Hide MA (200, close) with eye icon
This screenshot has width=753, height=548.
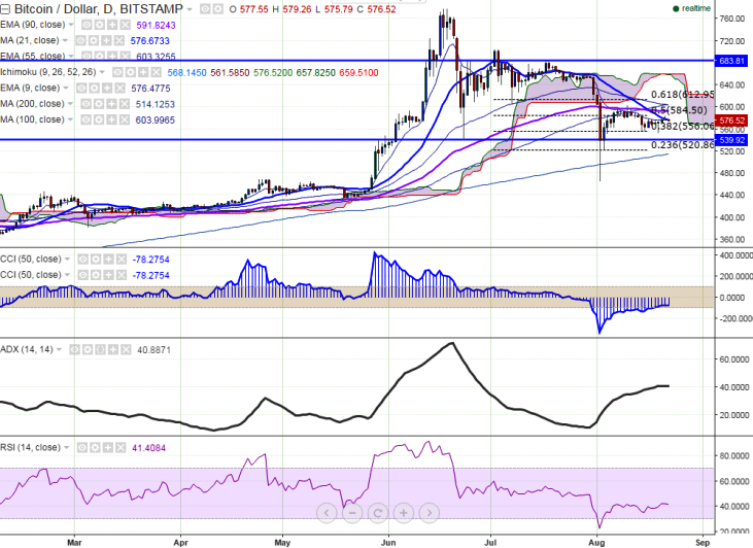pos(85,104)
